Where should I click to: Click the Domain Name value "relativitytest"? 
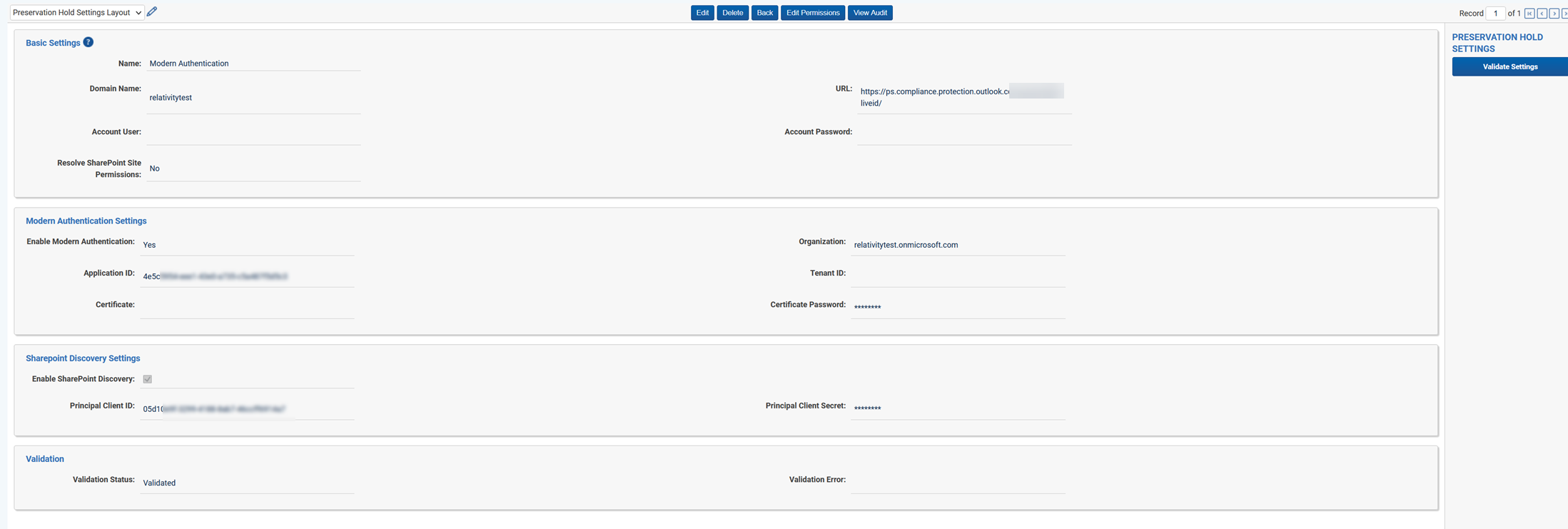pyautogui.click(x=171, y=98)
